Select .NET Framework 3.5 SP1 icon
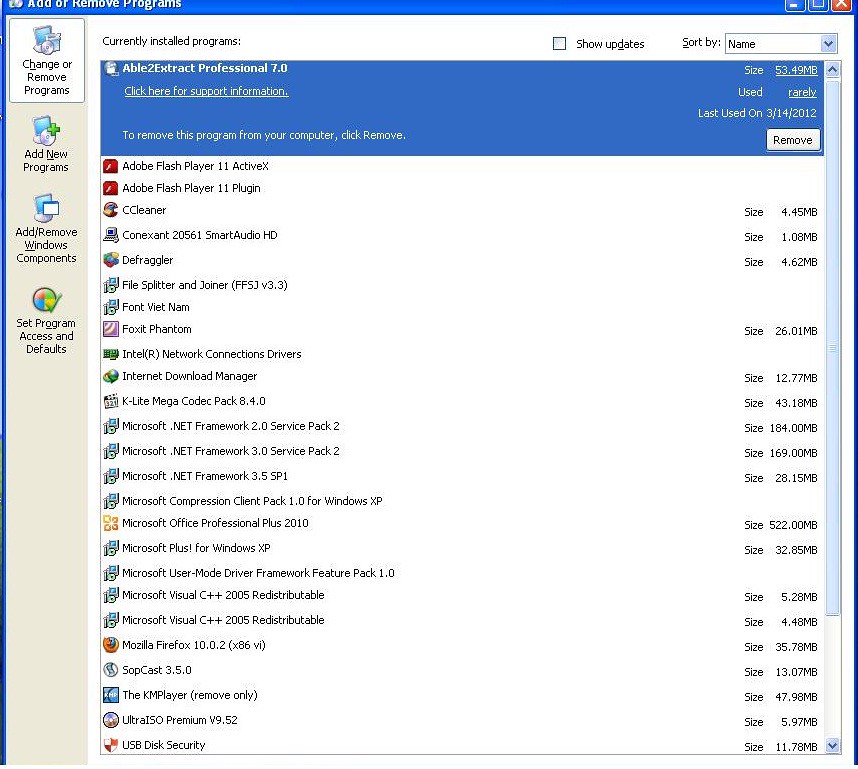Image resolution: width=858 pixels, height=769 pixels. point(111,476)
